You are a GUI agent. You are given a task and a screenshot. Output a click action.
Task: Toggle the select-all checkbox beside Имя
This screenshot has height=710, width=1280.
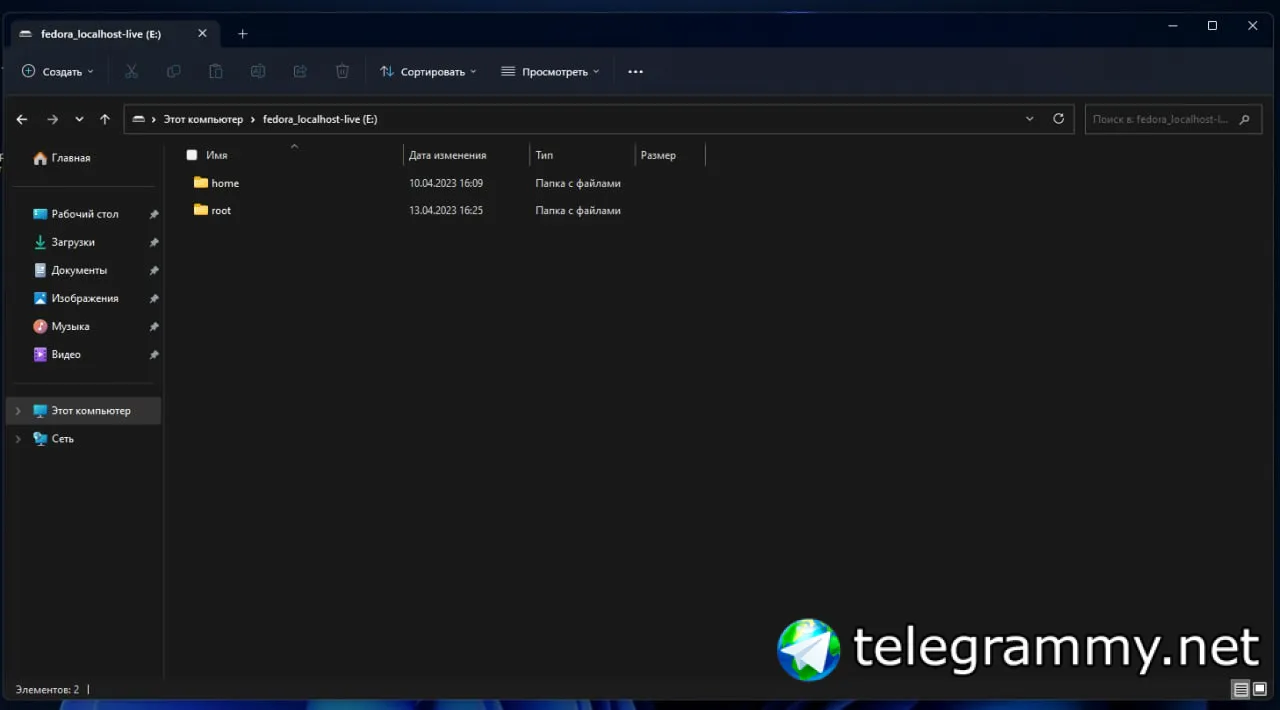(x=192, y=155)
